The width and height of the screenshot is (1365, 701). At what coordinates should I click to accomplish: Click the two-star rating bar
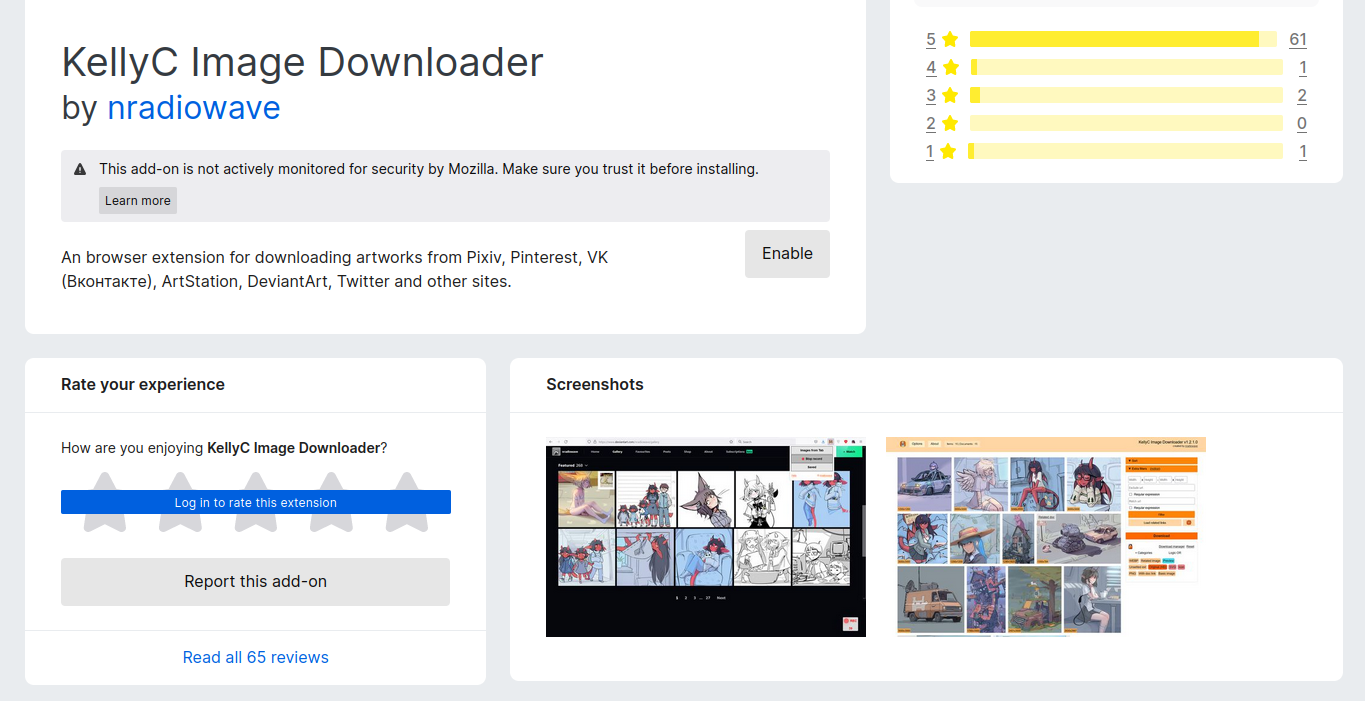click(x=1126, y=123)
